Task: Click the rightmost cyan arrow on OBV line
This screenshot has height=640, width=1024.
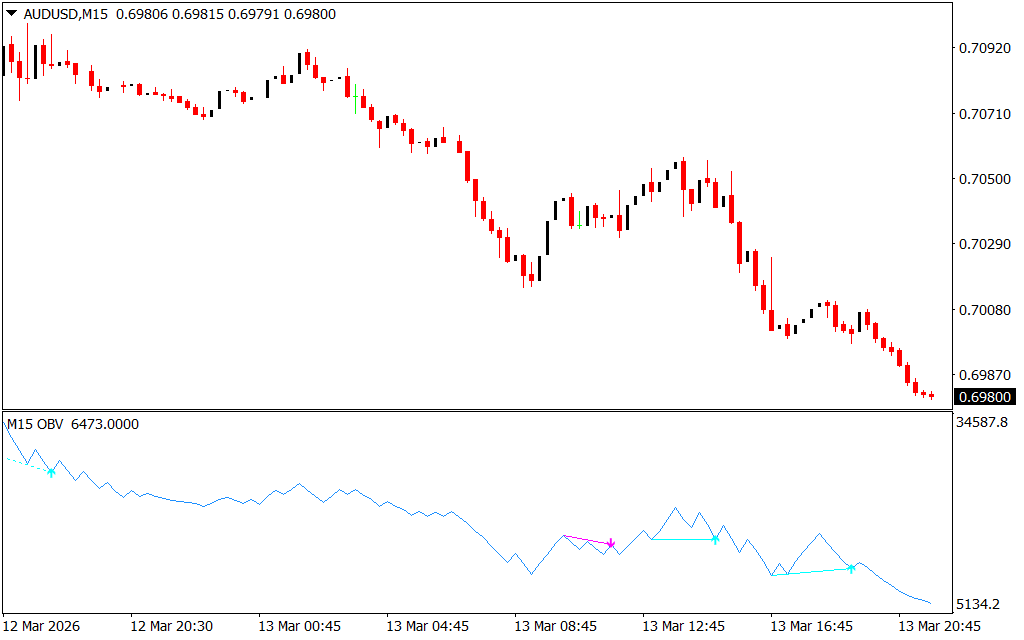Action: tap(851, 568)
